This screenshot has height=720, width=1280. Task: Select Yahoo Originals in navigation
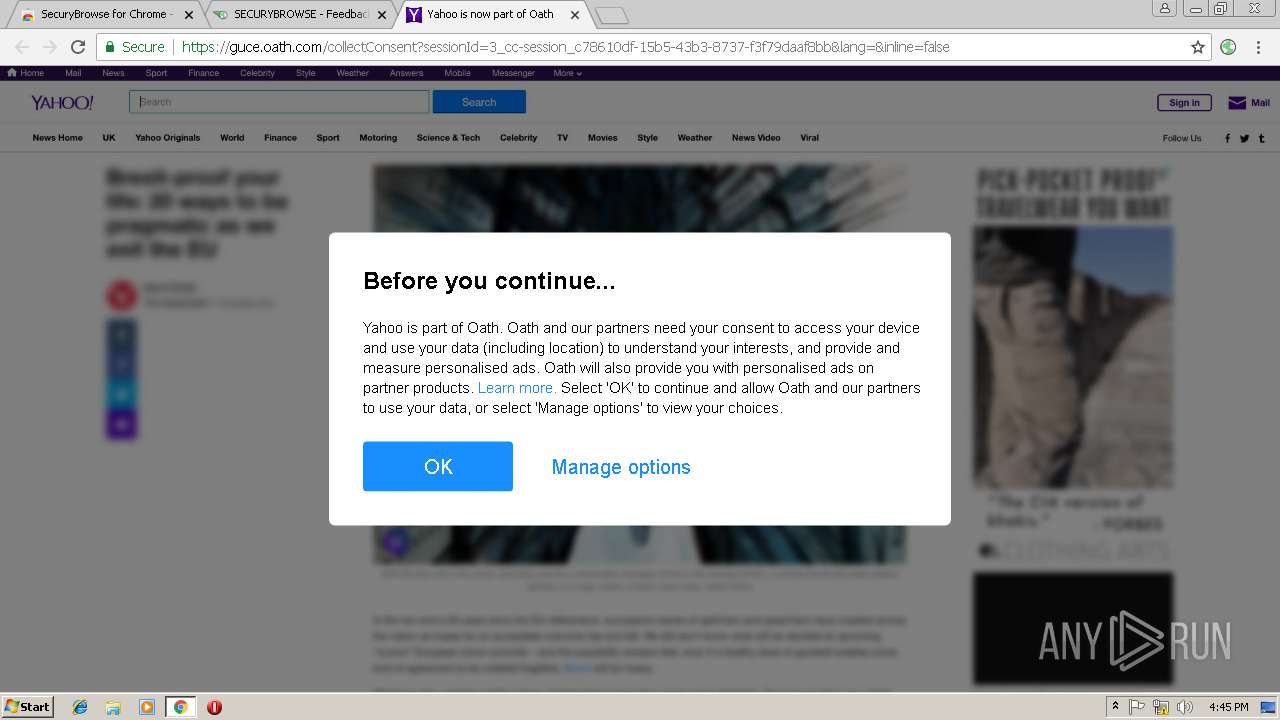167,138
